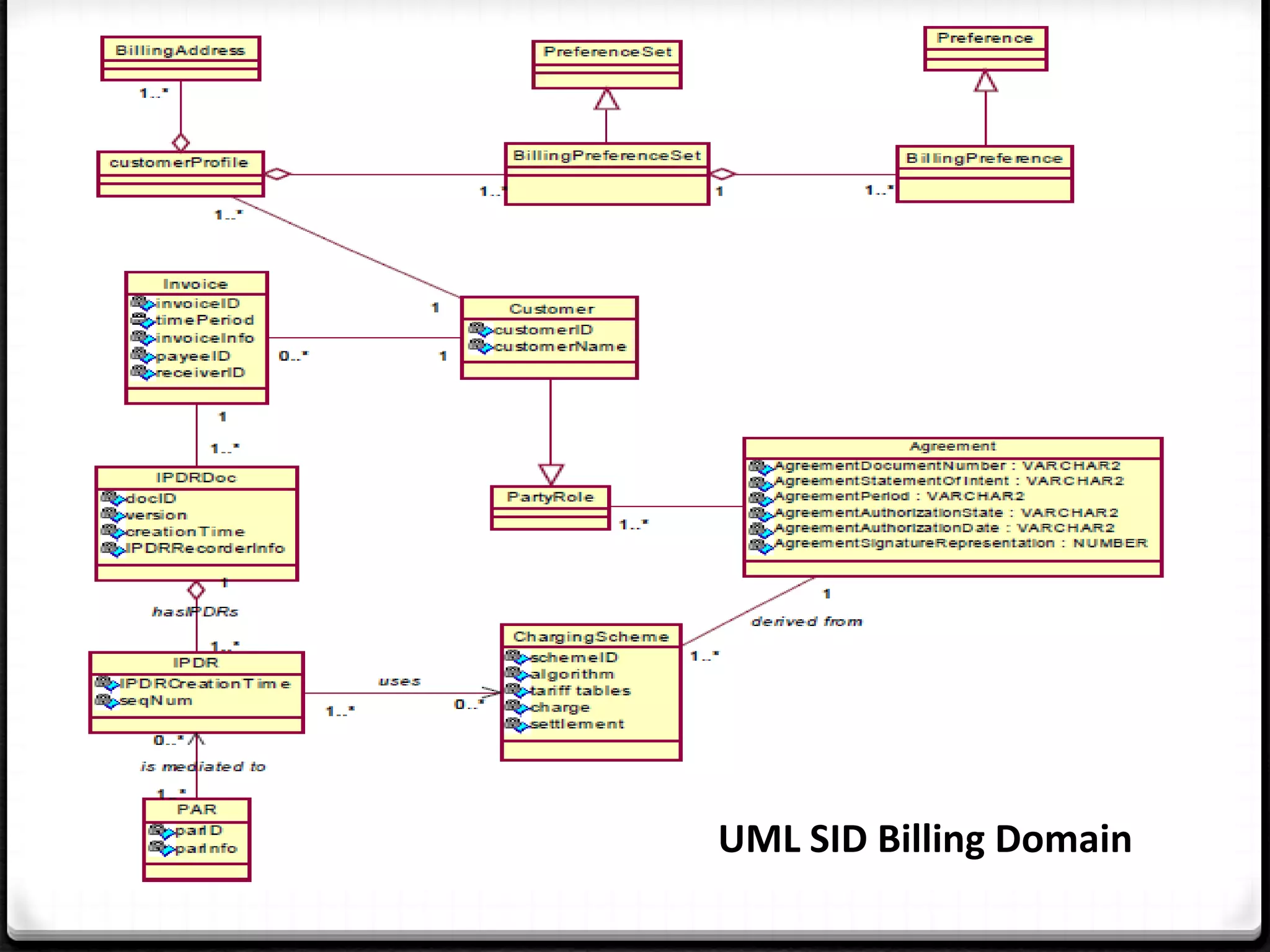Select the Preference class title
This screenshot has width=1270, height=952.
(985, 38)
